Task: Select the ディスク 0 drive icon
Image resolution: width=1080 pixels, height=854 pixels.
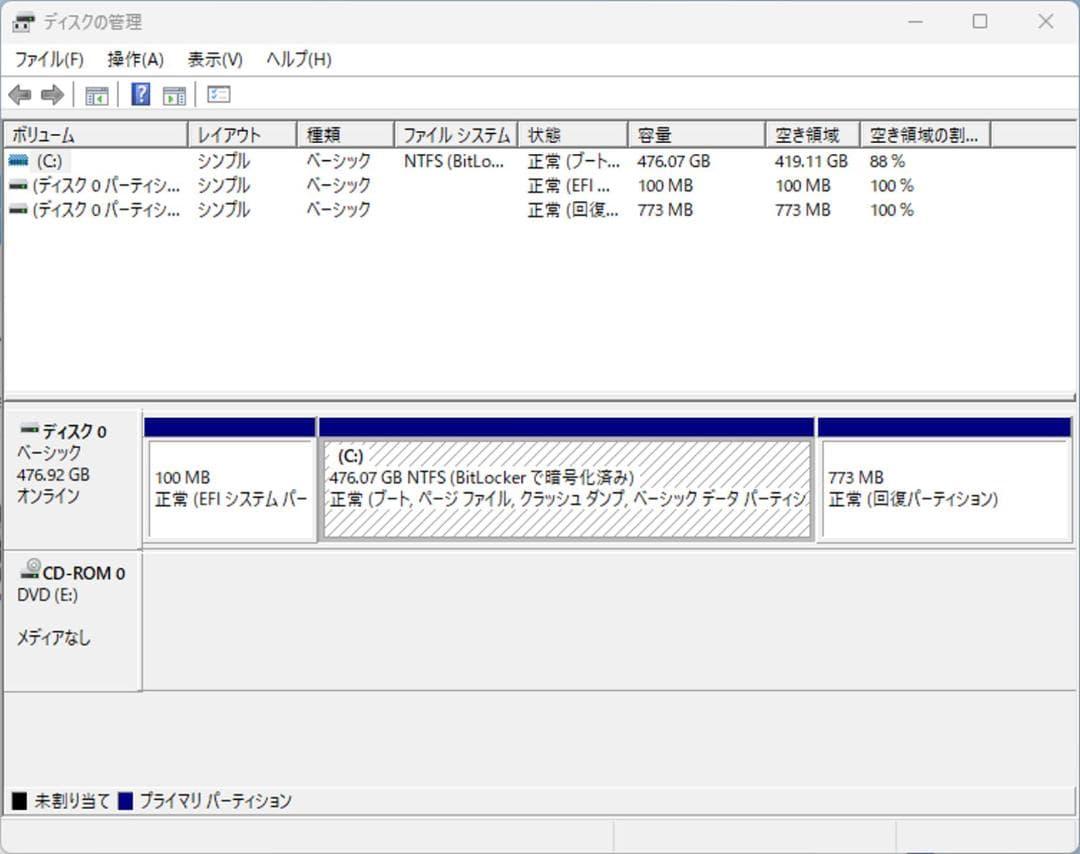Action: point(28,430)
